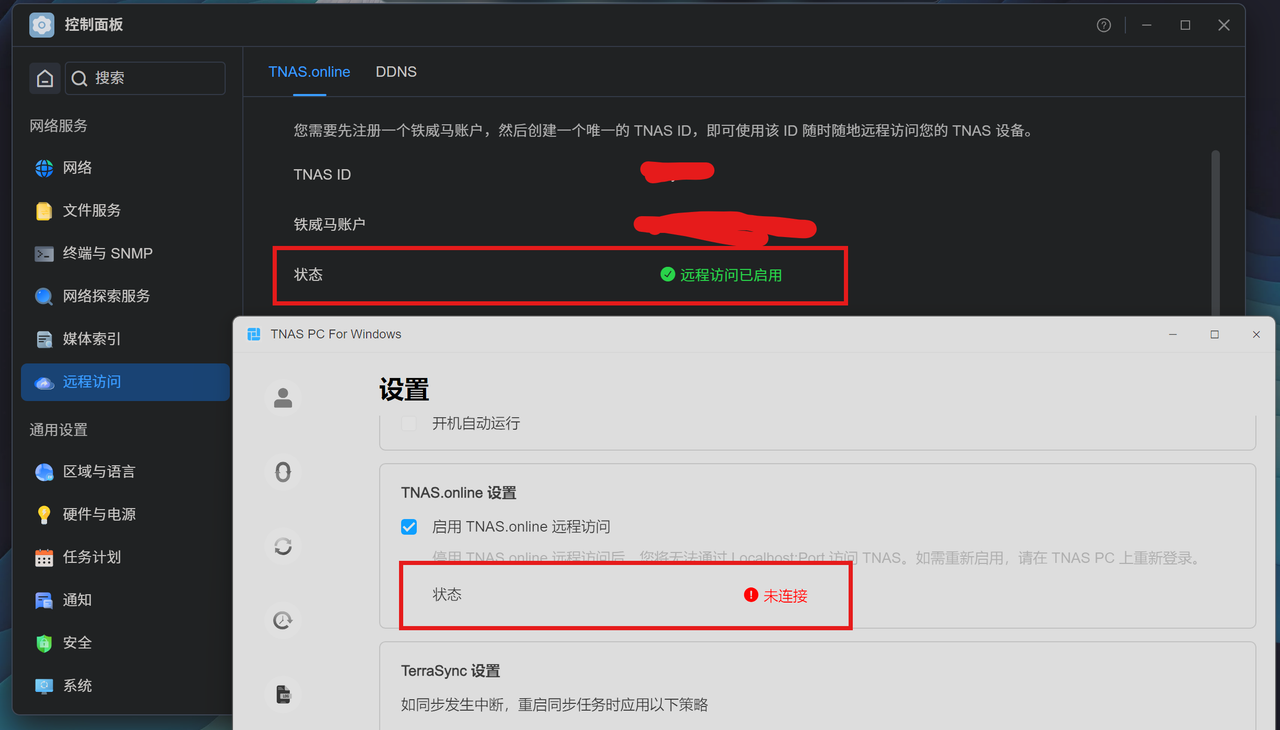
Task: Switch to the TNAS.online tab
Action: click(x=309, y=72)
